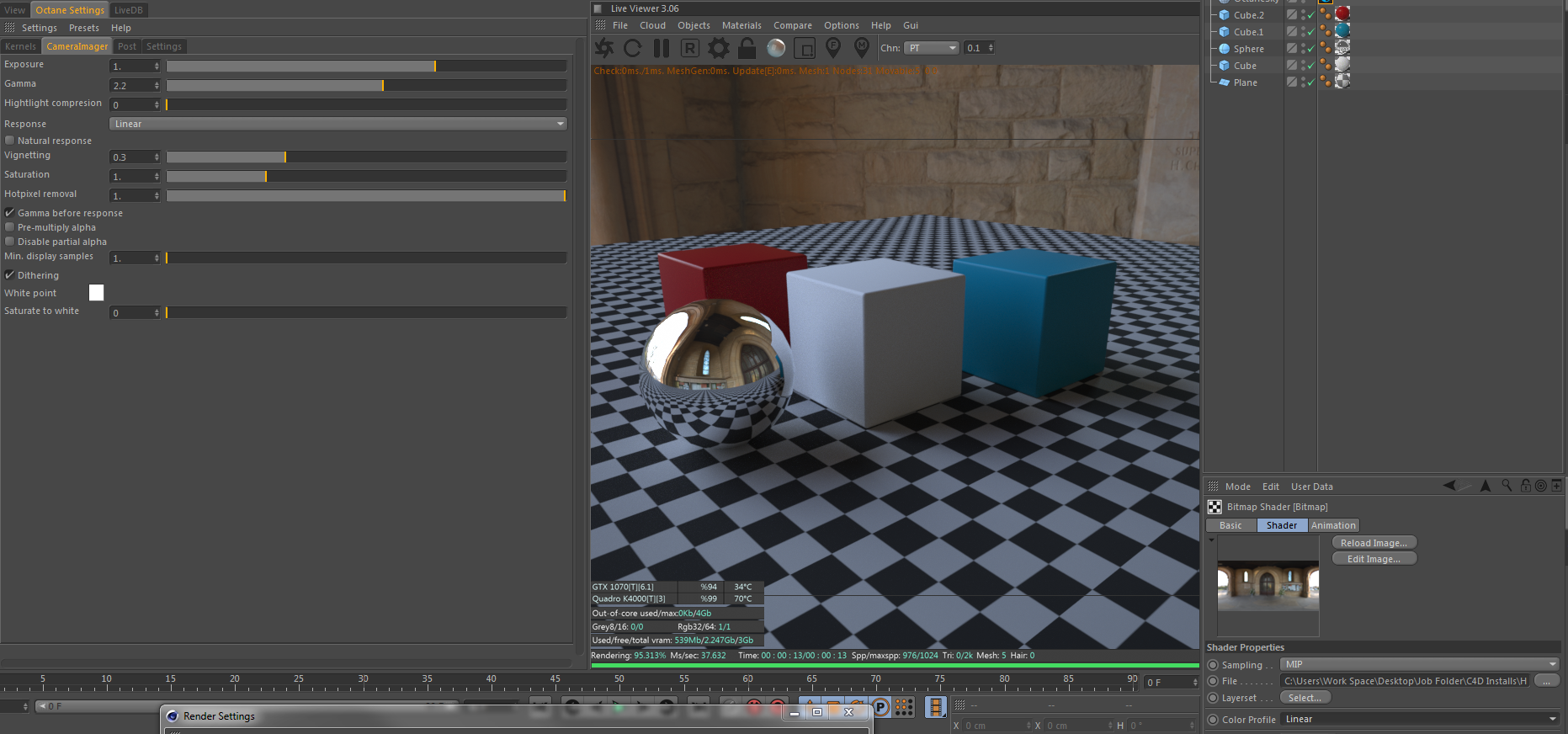The height and width of the screenshot is (734, 1568).
Task: Open the Response dropdown set to Linear
Action: [x=338, y=124]
